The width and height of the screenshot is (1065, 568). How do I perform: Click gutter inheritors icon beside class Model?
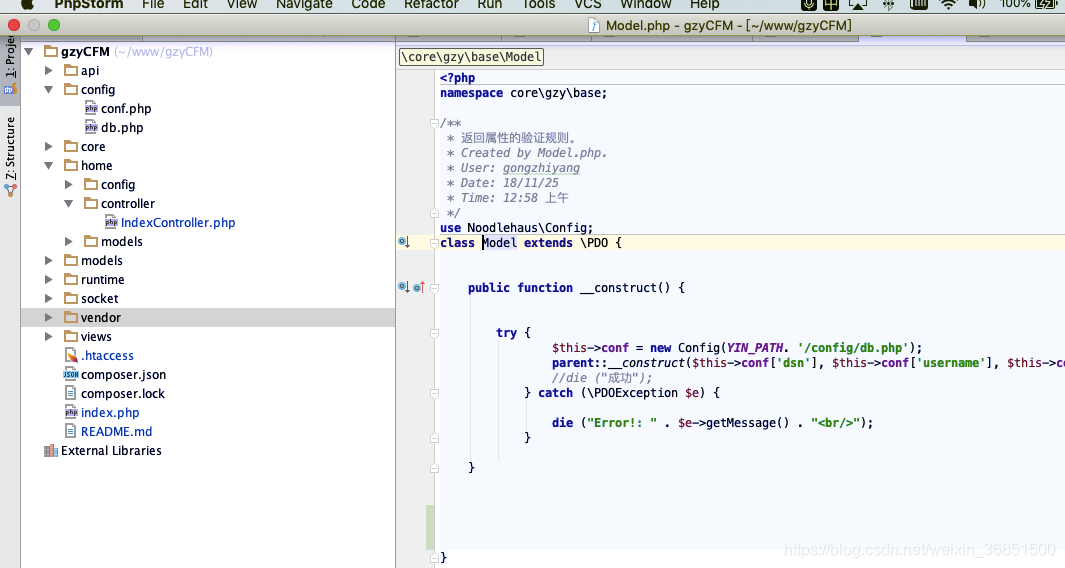tap(404, 242)
